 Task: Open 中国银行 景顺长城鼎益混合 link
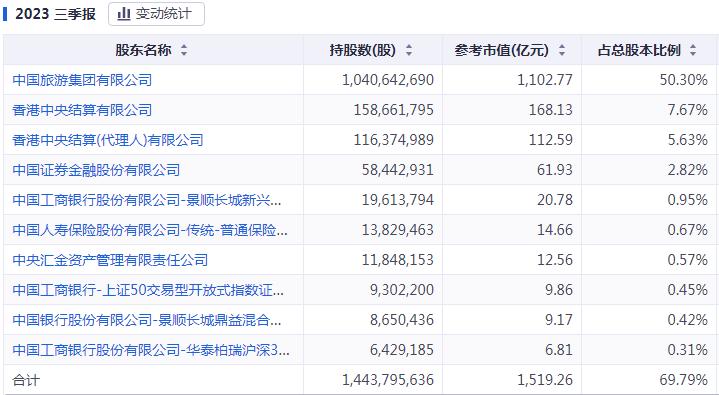tap(147, 320)
